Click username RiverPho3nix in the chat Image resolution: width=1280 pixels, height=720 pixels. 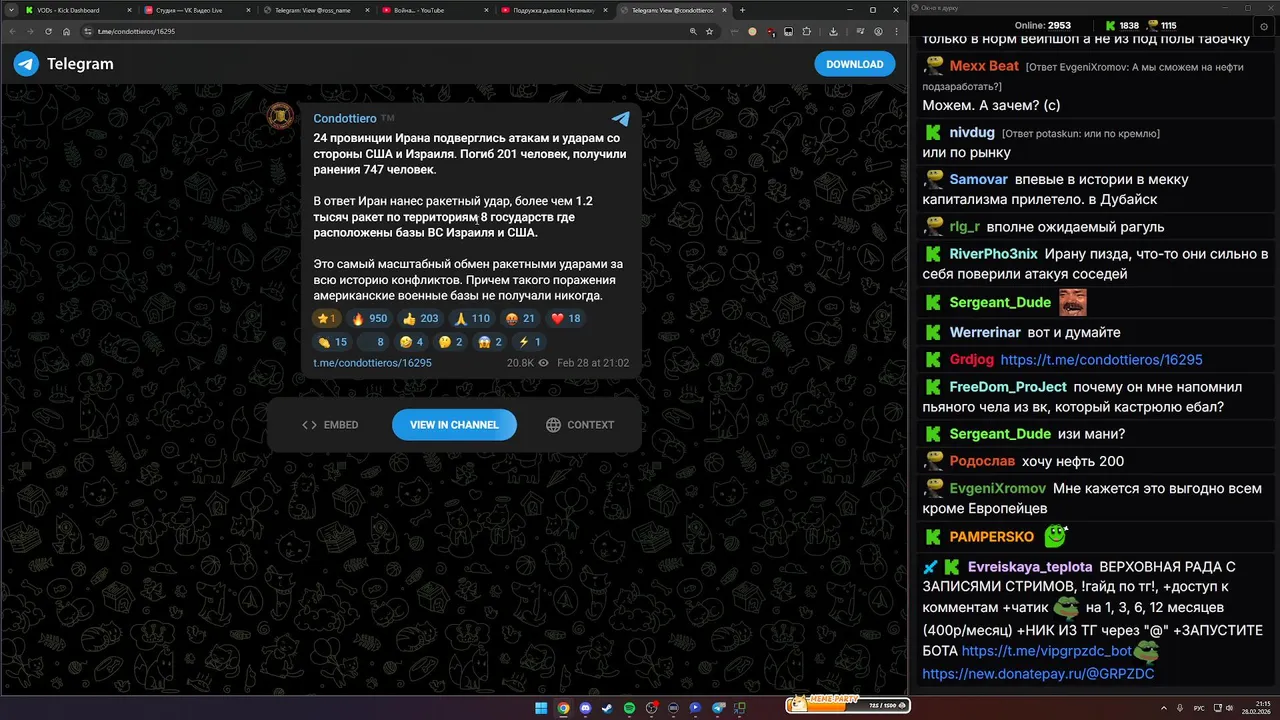coord(993,254)
